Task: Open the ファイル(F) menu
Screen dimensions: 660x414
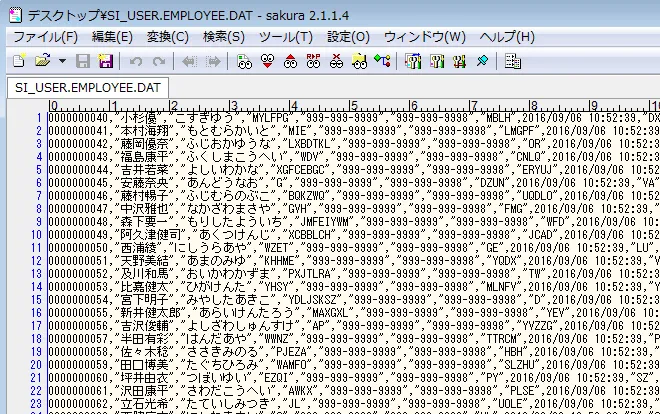Action: tap(46, 37)
